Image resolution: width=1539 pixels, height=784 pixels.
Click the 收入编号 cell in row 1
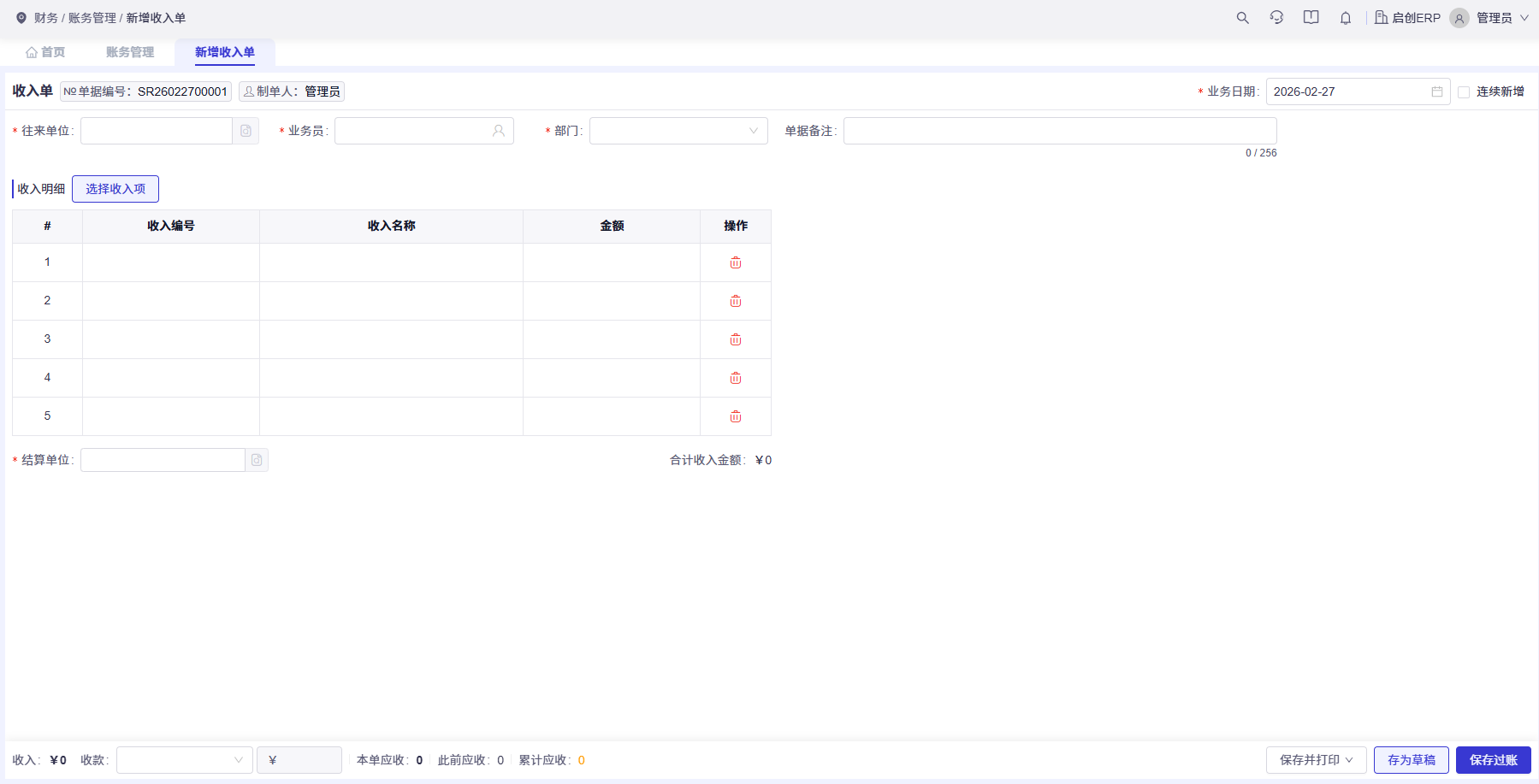pos(171,262)
